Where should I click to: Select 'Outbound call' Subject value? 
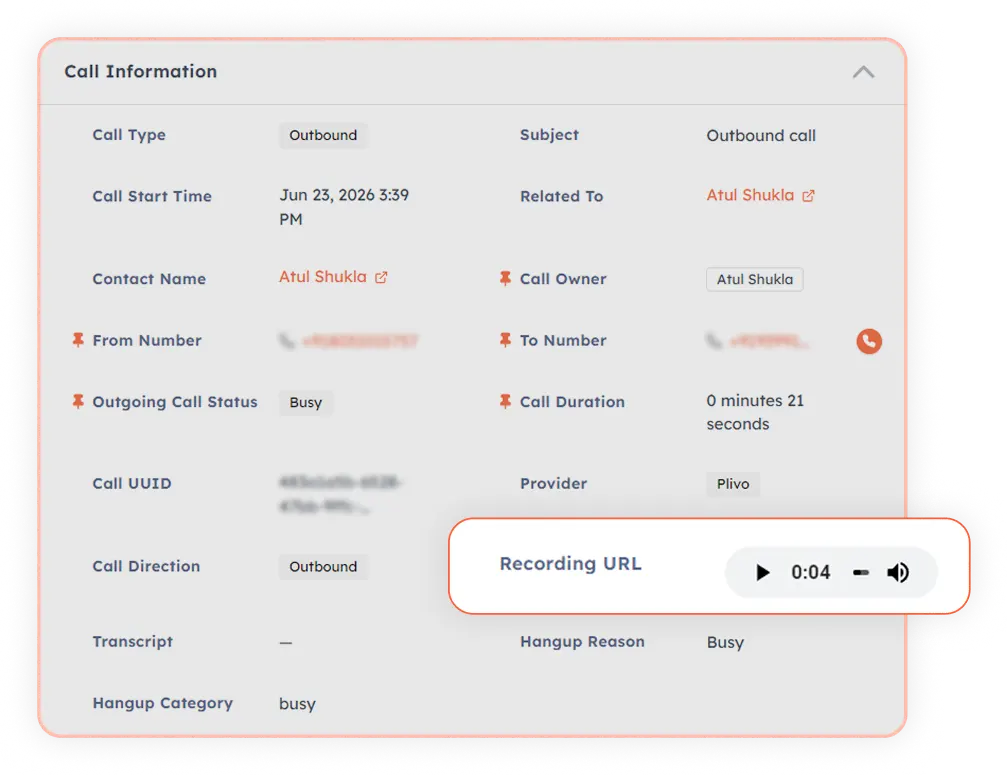click(761, 136)
